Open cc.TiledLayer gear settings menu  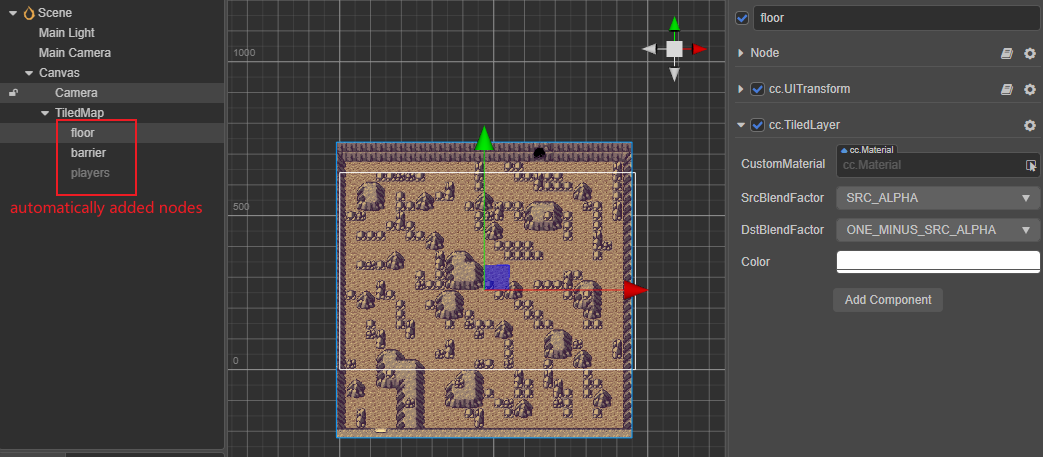tap(1029, 125)
